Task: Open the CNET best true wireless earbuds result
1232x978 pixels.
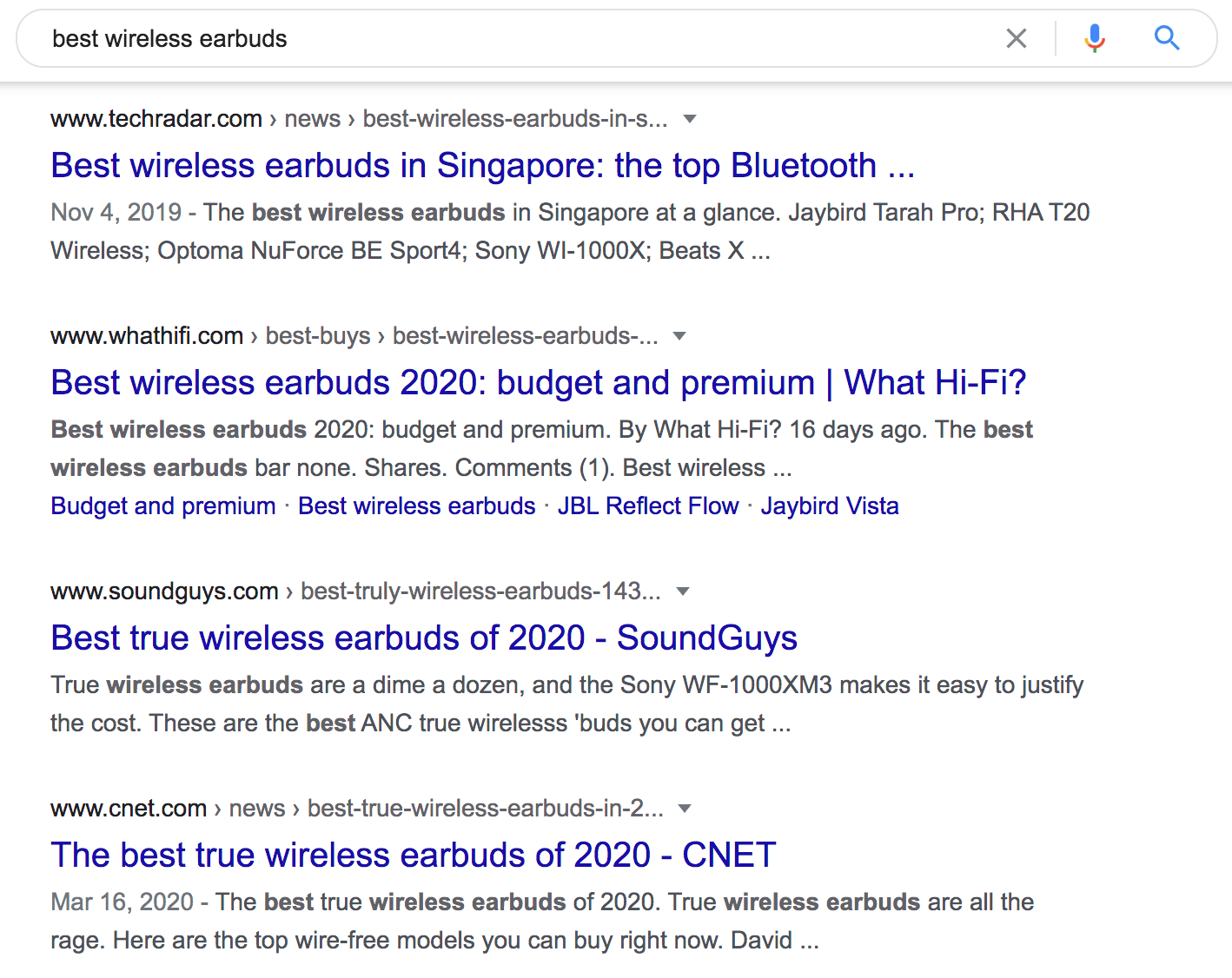Action: pyautogui.click(x=413, y=855)
